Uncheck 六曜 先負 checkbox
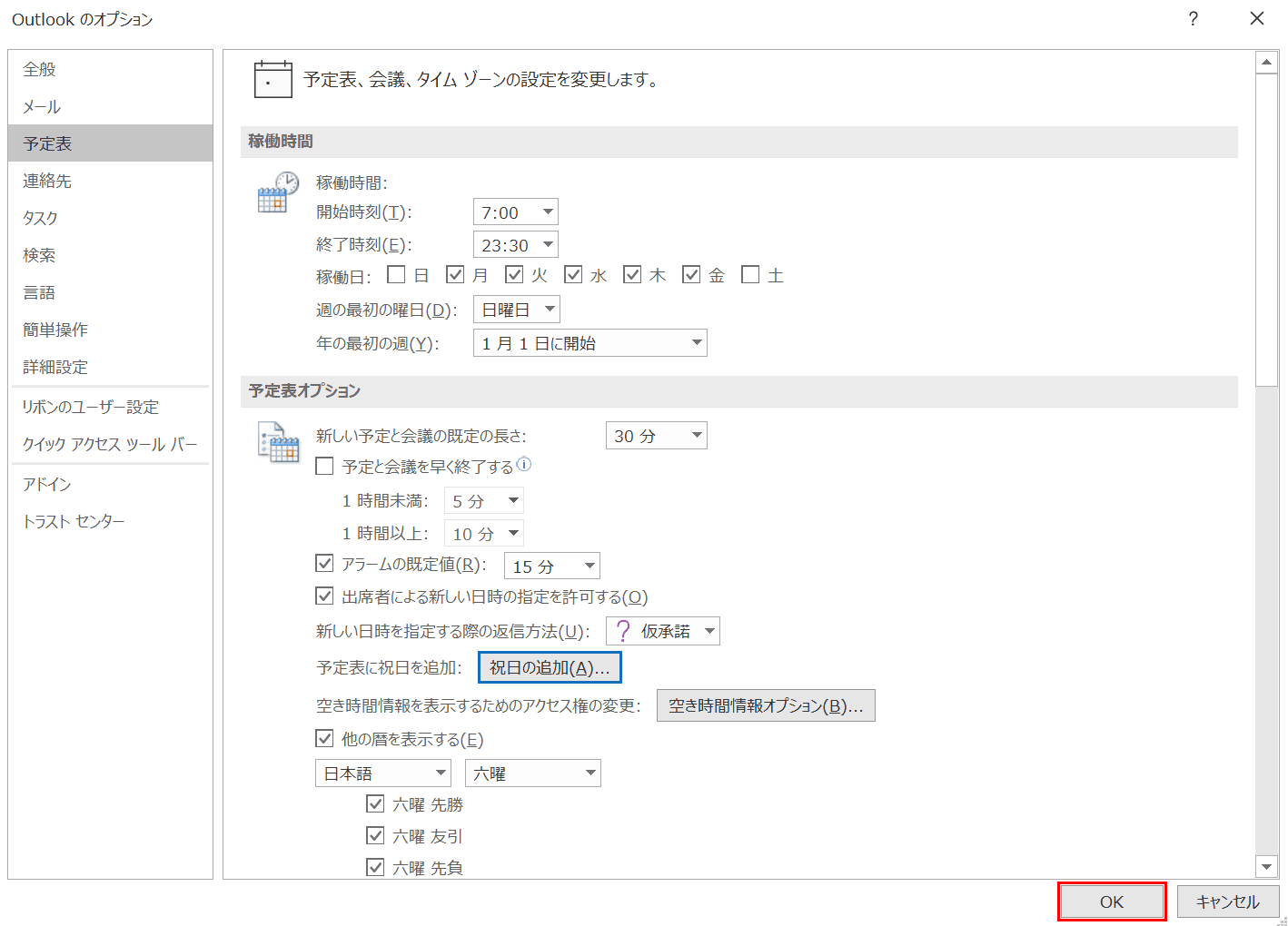This screenshot has width=1288, height=926. coord(375,867)
